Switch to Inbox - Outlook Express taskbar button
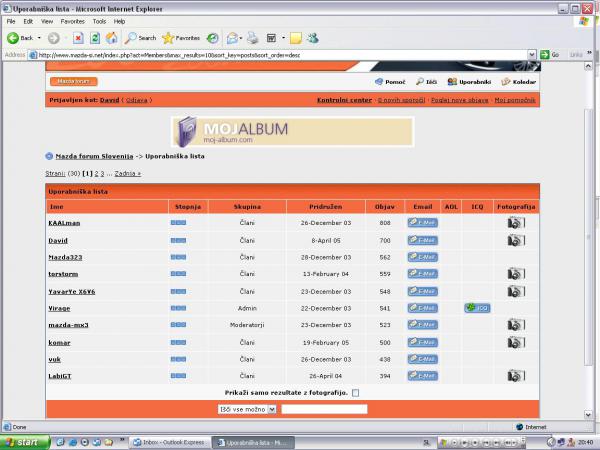The image size is (600, 450). click(172, 441)
